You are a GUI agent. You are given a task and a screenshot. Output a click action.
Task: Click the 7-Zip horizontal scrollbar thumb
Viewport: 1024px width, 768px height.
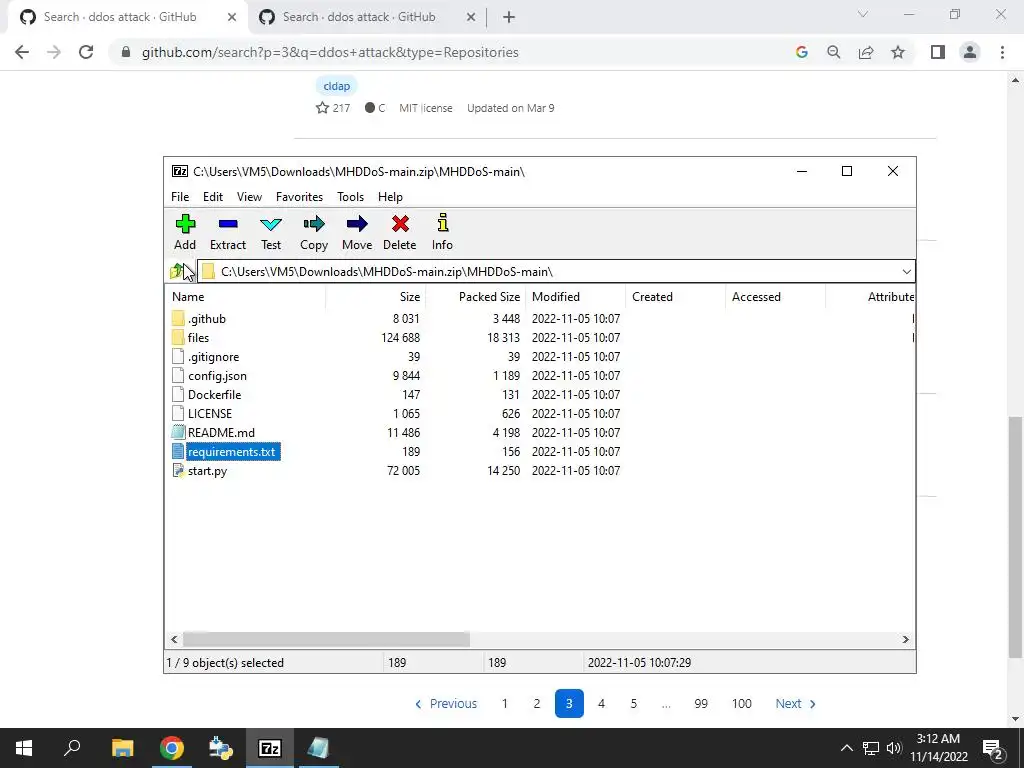(x=326, y=639)
